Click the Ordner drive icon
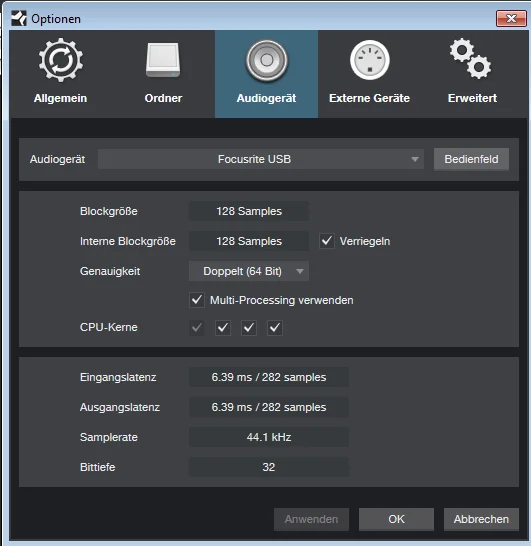Viewport: 531px width, 546px height. point(163,60)
